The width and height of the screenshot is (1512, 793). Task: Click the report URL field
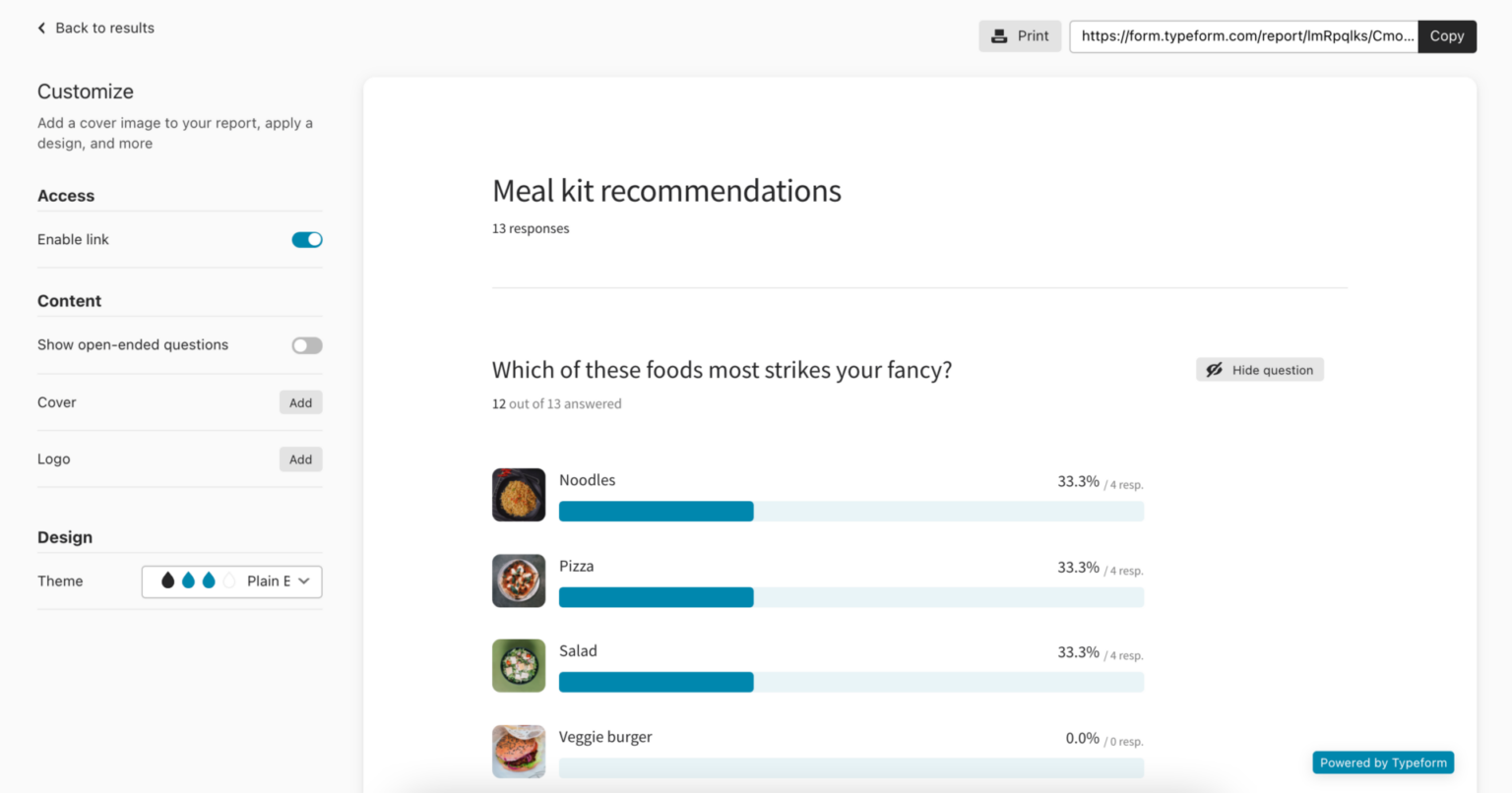(x=1243, y=36)
